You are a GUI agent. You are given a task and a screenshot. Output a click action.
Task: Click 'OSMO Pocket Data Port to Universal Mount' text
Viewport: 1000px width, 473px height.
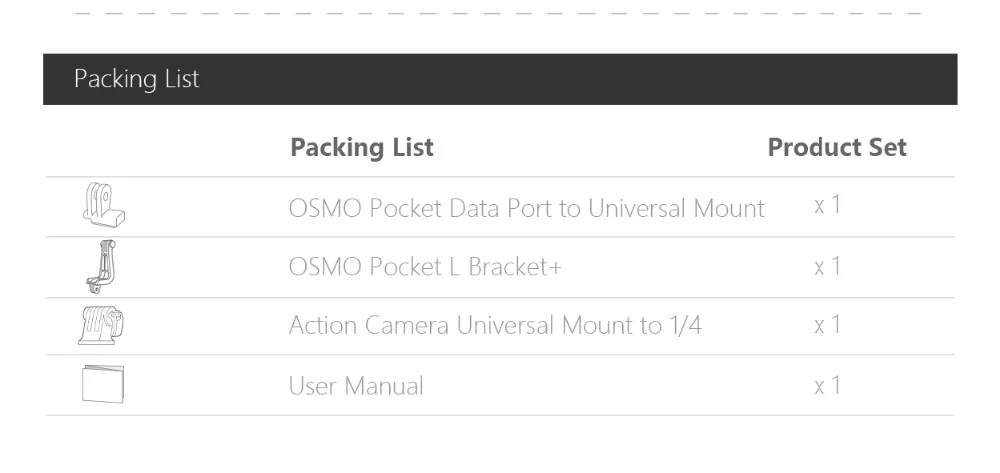coord(526,208)
